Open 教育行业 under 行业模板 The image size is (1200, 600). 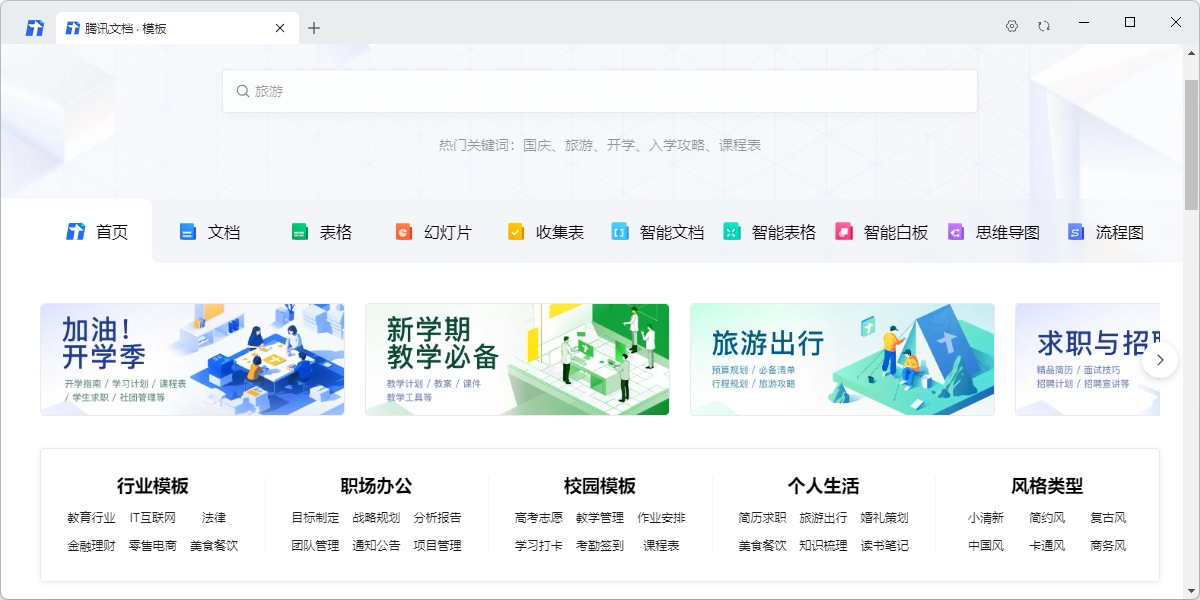tap(91, 518)
